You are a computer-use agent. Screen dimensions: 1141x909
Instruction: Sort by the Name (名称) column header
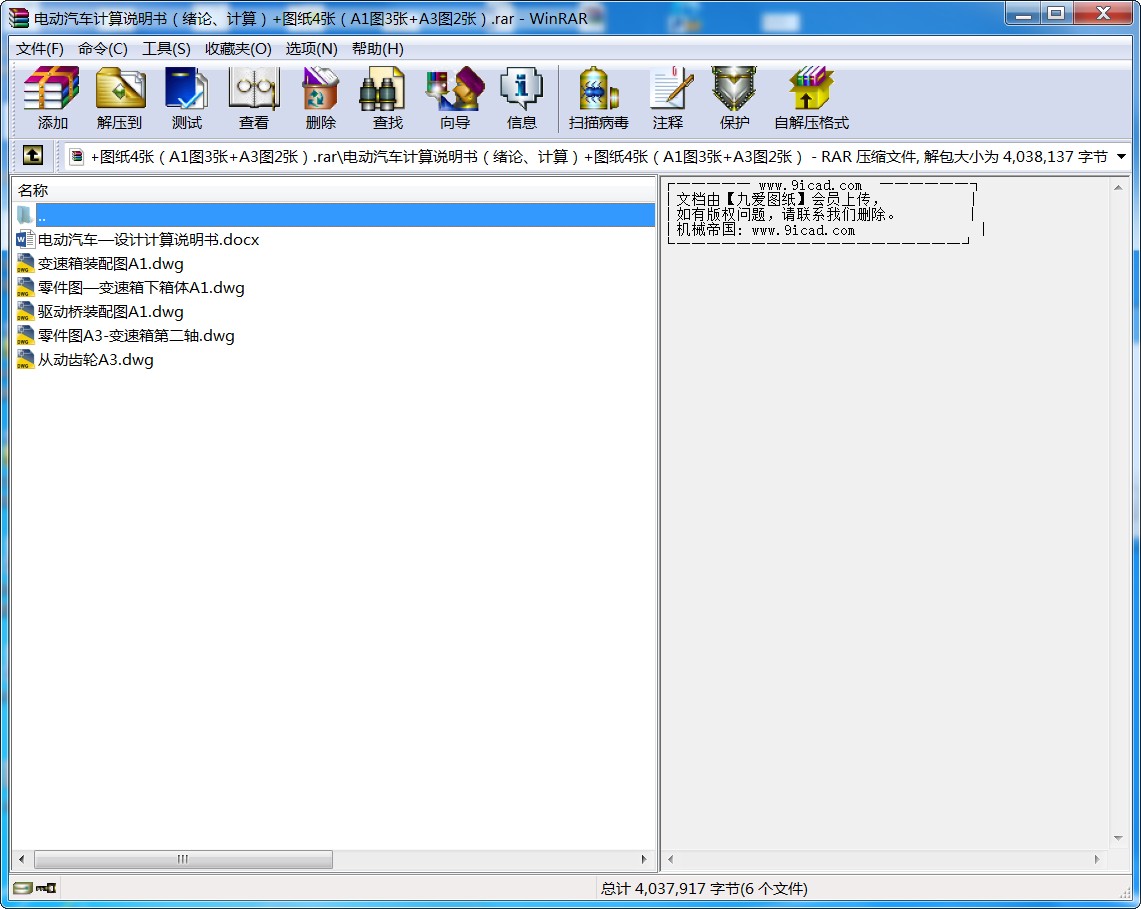(334, 190)
